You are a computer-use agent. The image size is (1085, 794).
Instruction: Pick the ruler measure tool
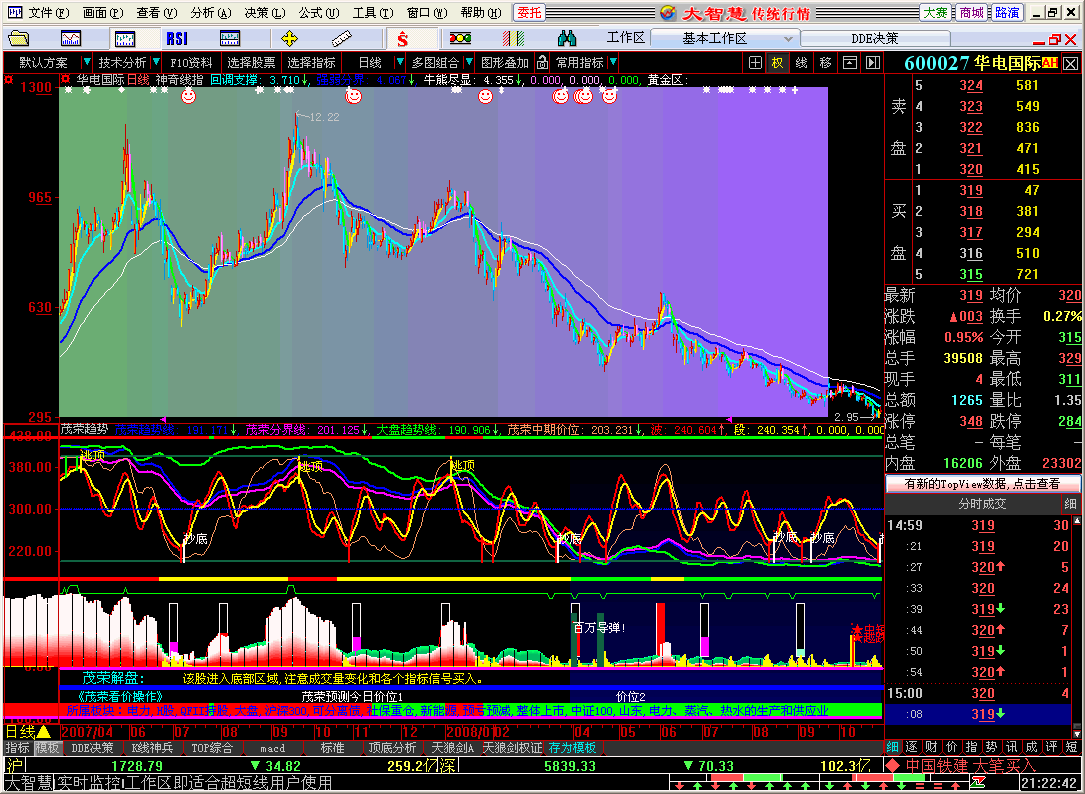pos(341,39)
